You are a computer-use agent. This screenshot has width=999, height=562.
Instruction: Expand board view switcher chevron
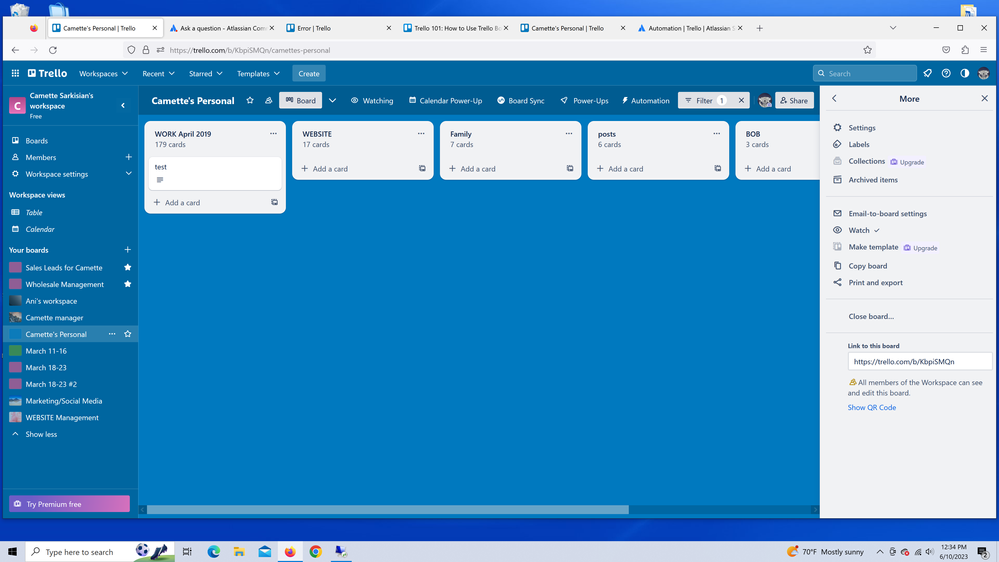point(333,101)
